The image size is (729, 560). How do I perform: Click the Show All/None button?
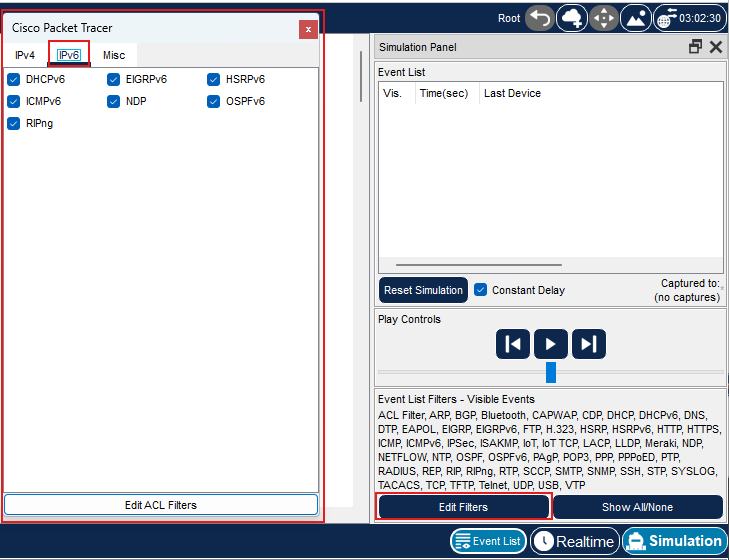pyautogui.click(x=637, y=507)
